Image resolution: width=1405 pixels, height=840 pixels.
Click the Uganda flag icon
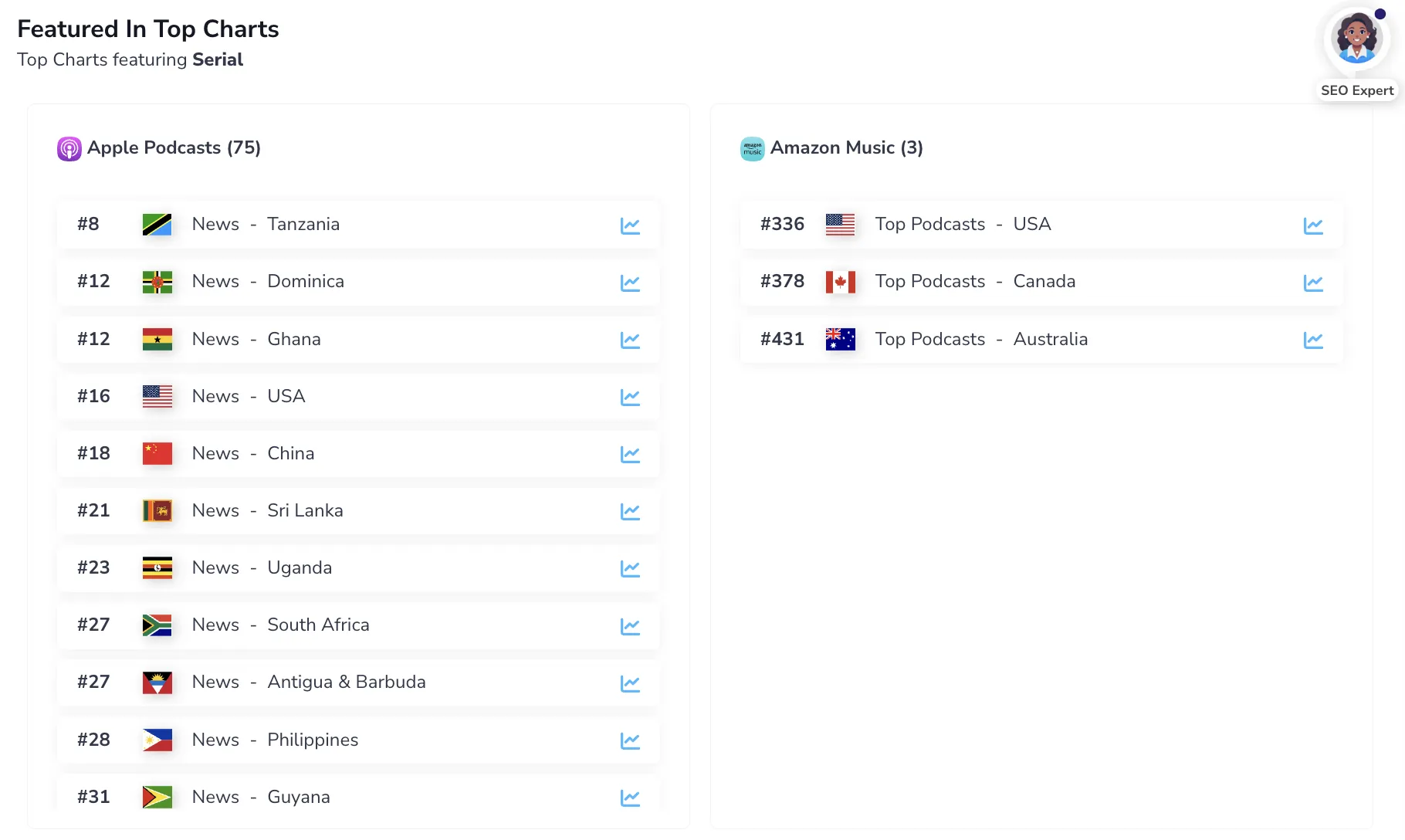coord(157,567)
